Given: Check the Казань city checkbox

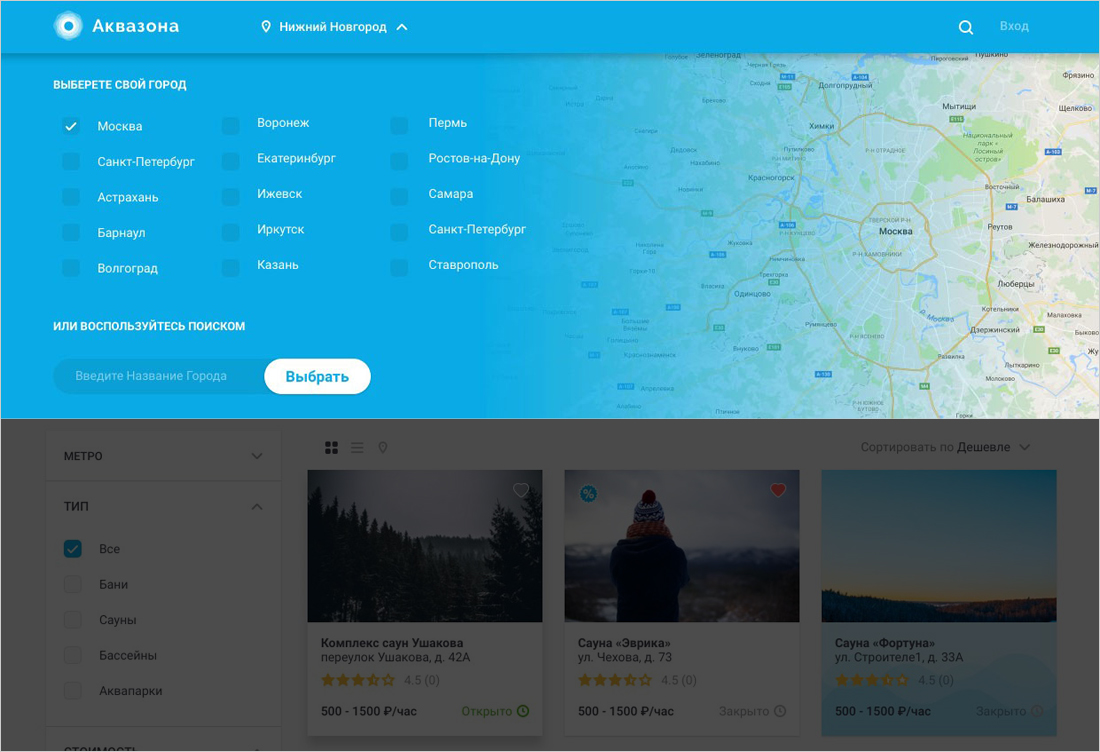Looking at the screenshot, I should point(231,267).
